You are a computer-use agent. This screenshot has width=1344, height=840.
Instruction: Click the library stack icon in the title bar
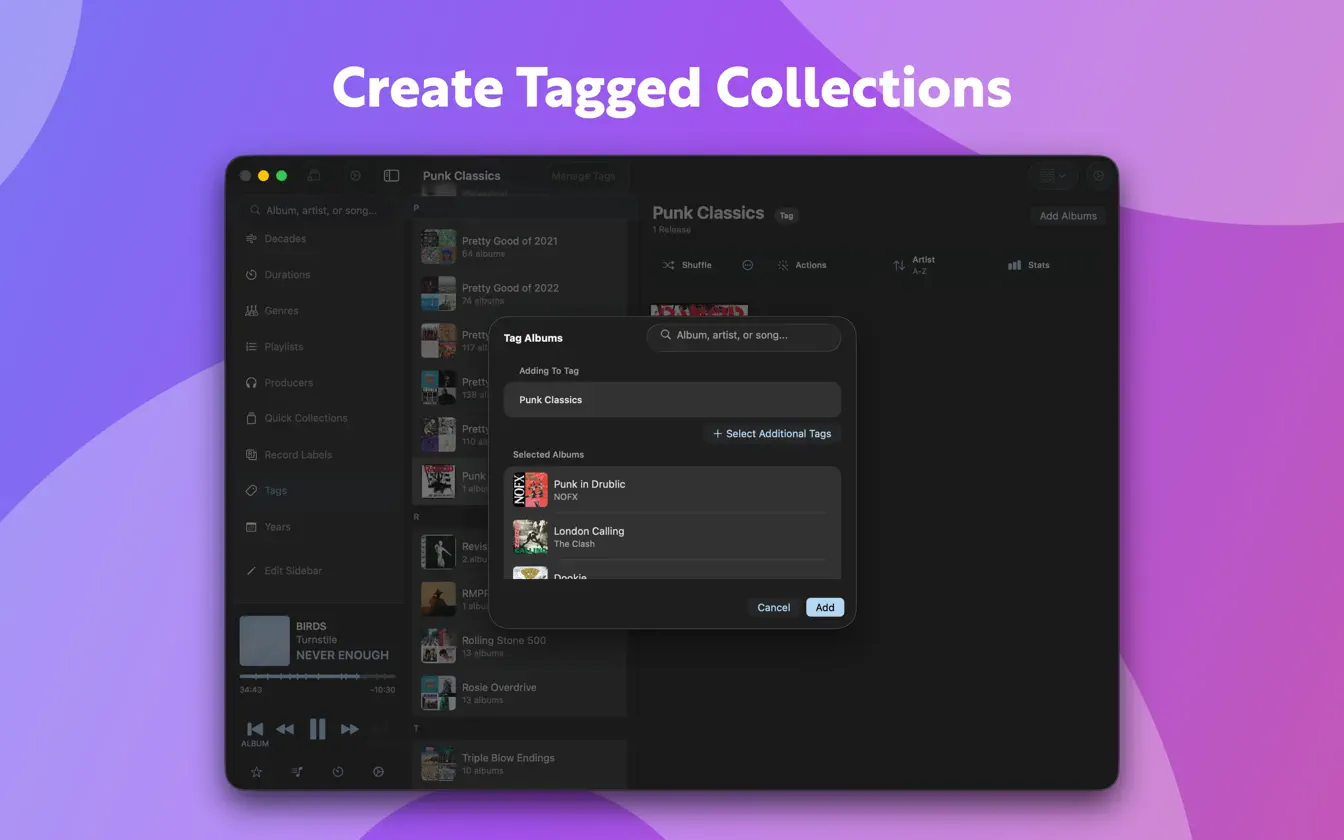(314, 176)
